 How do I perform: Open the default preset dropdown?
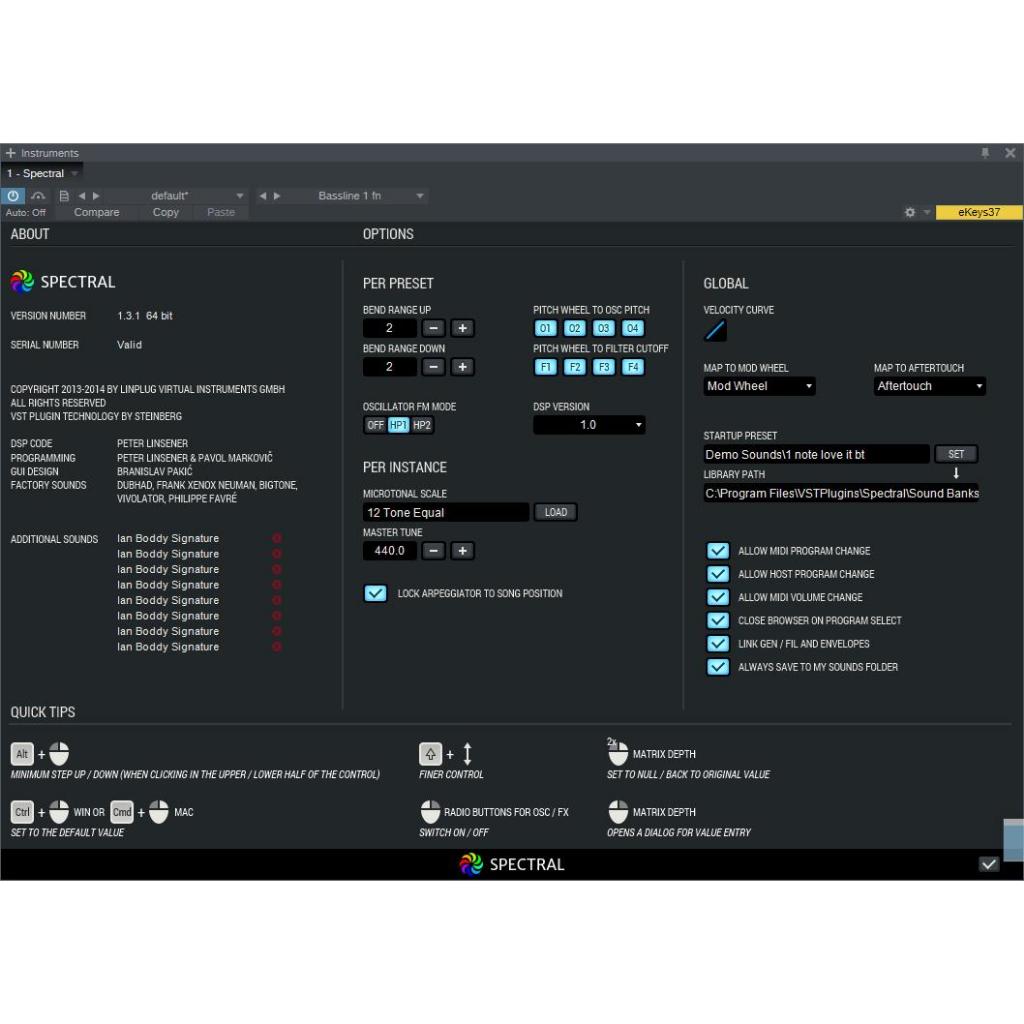(240, 195)
